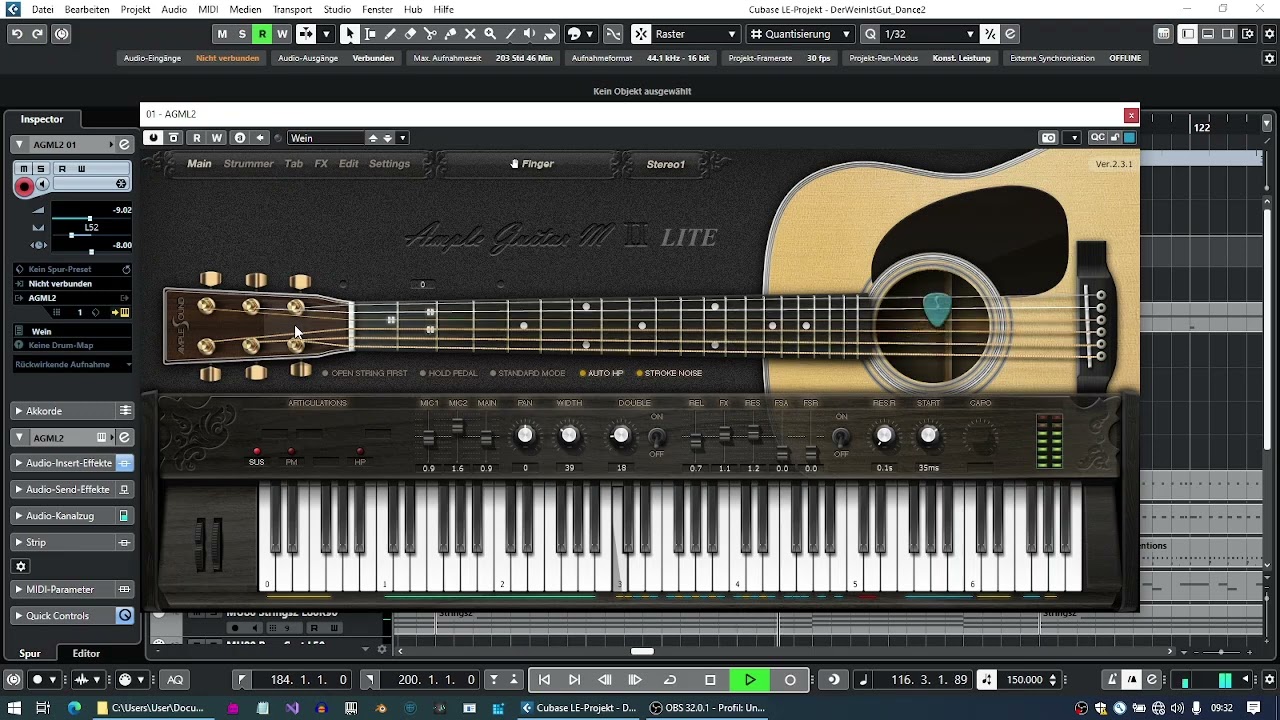
Task: Open the Settings tab in Ample Guitar
Action: 389,164
